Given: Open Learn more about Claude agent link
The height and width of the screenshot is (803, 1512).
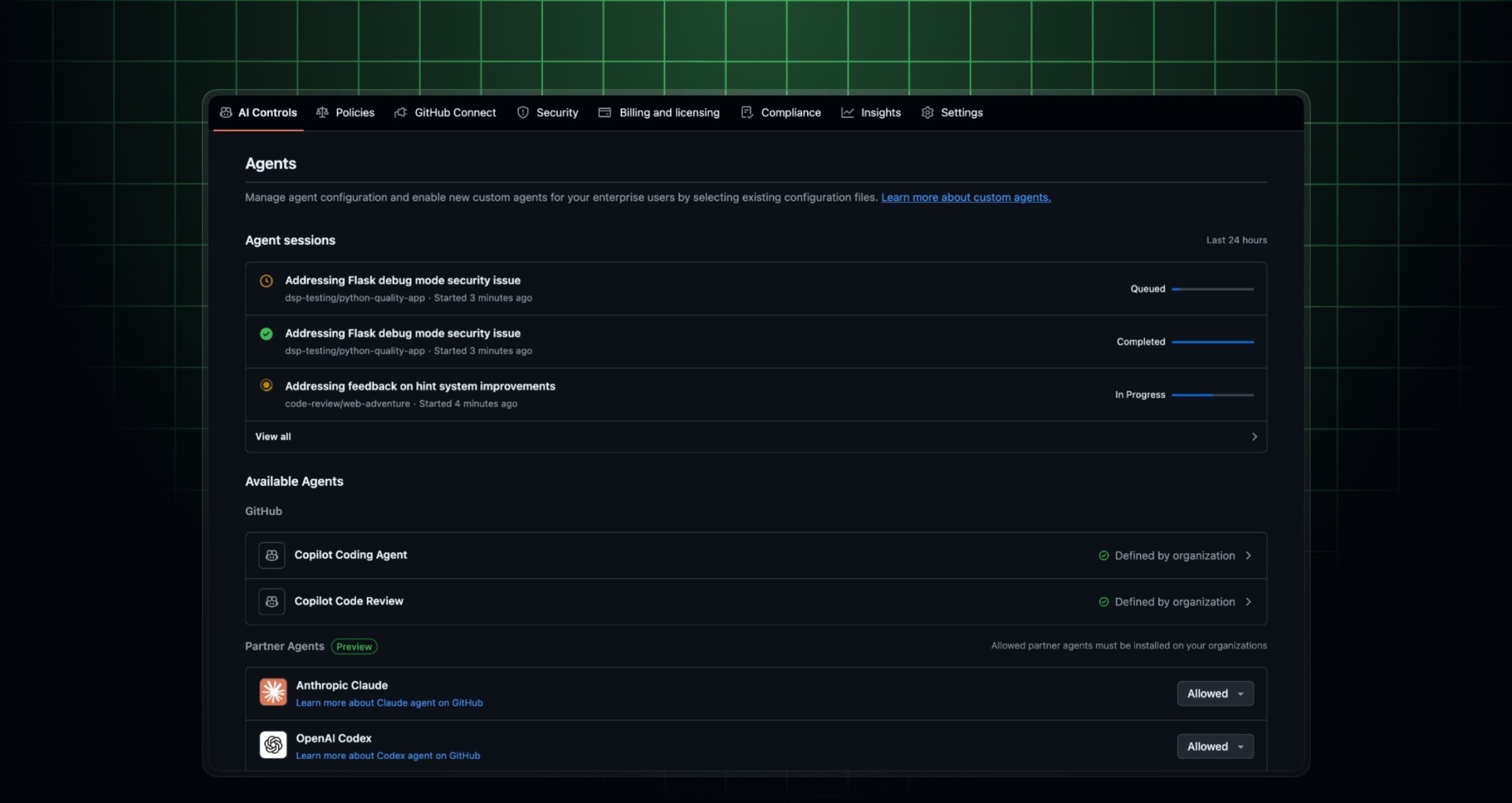Looking at the screenshot, I should [389, 703].
